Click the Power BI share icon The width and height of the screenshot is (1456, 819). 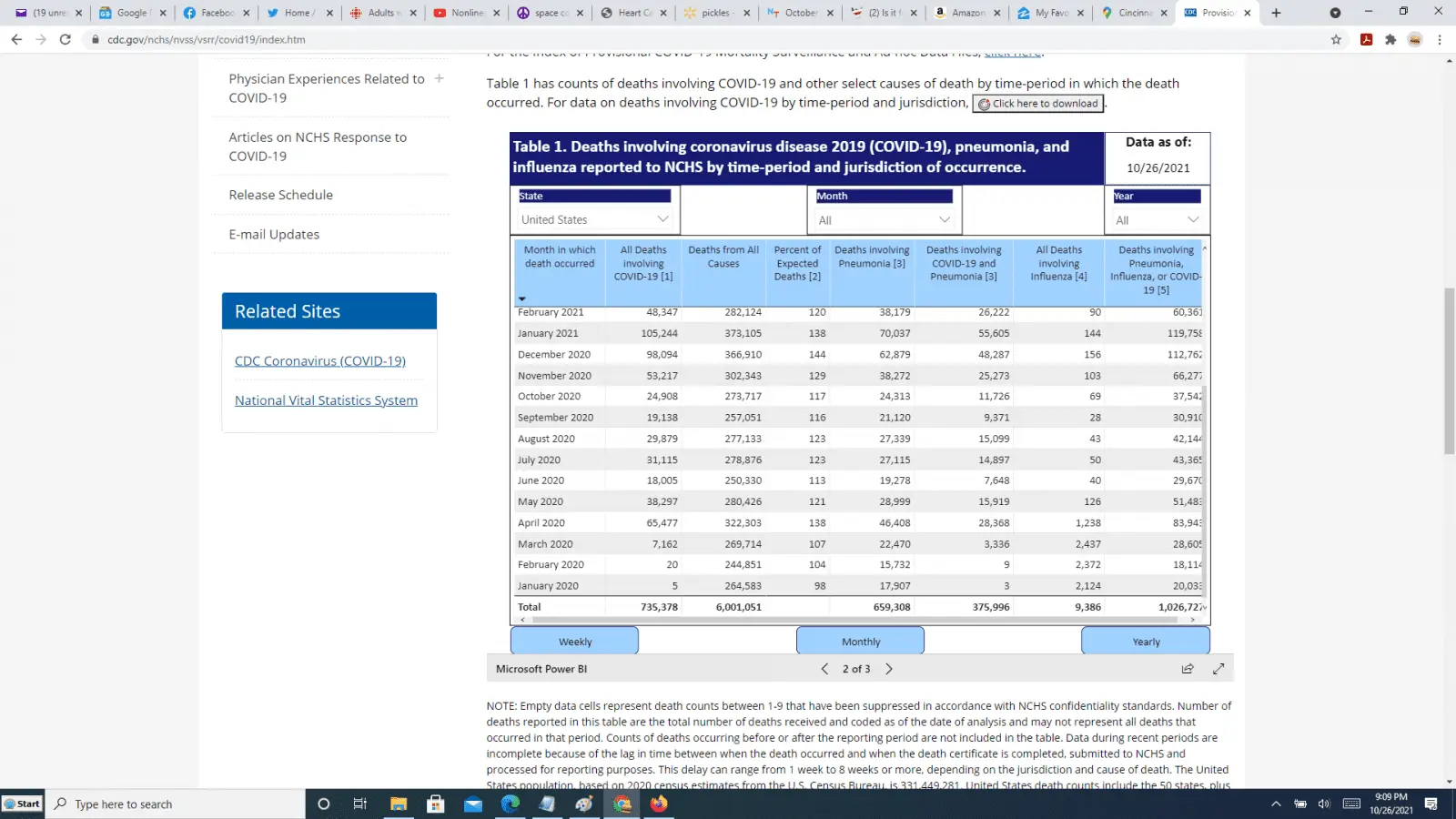coord(1188,669)
